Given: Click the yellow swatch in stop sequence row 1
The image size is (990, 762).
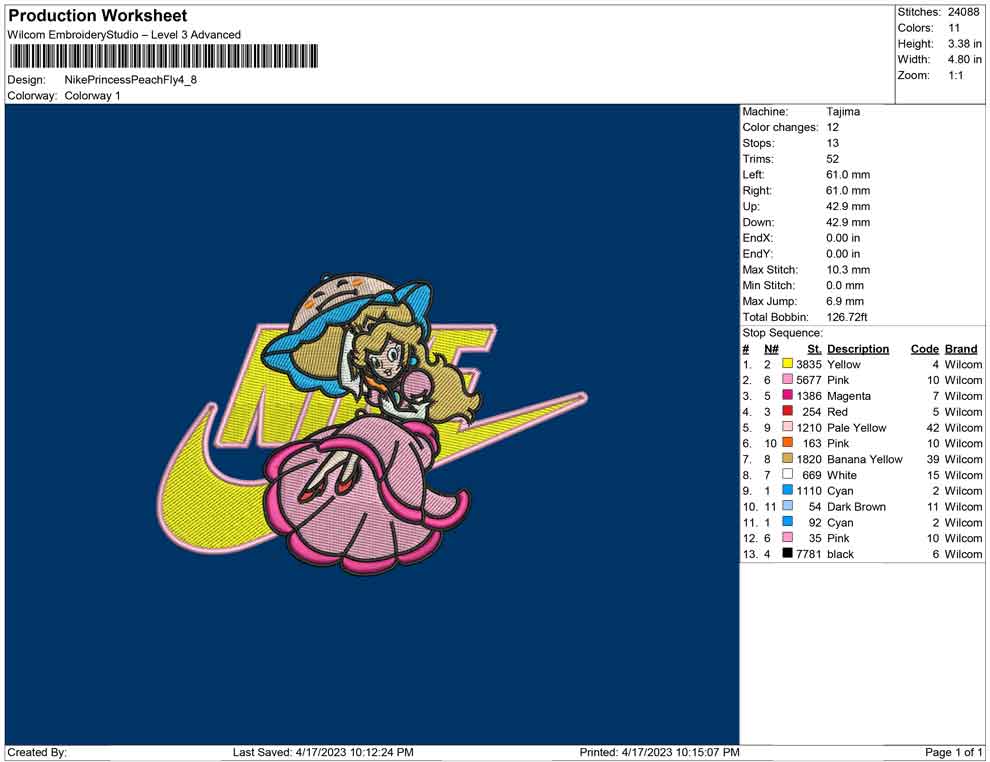Looking at the screenshot, I should click(787, 364).
